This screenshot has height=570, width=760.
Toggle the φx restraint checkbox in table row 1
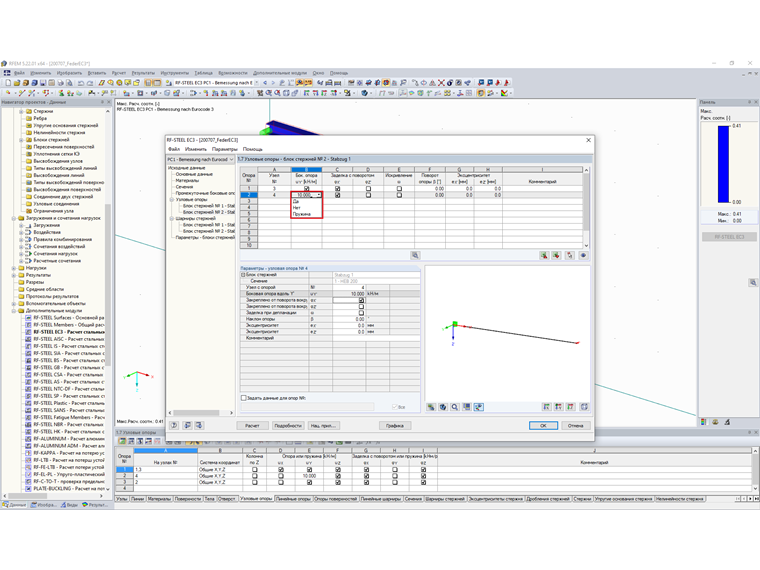point(337,189)
